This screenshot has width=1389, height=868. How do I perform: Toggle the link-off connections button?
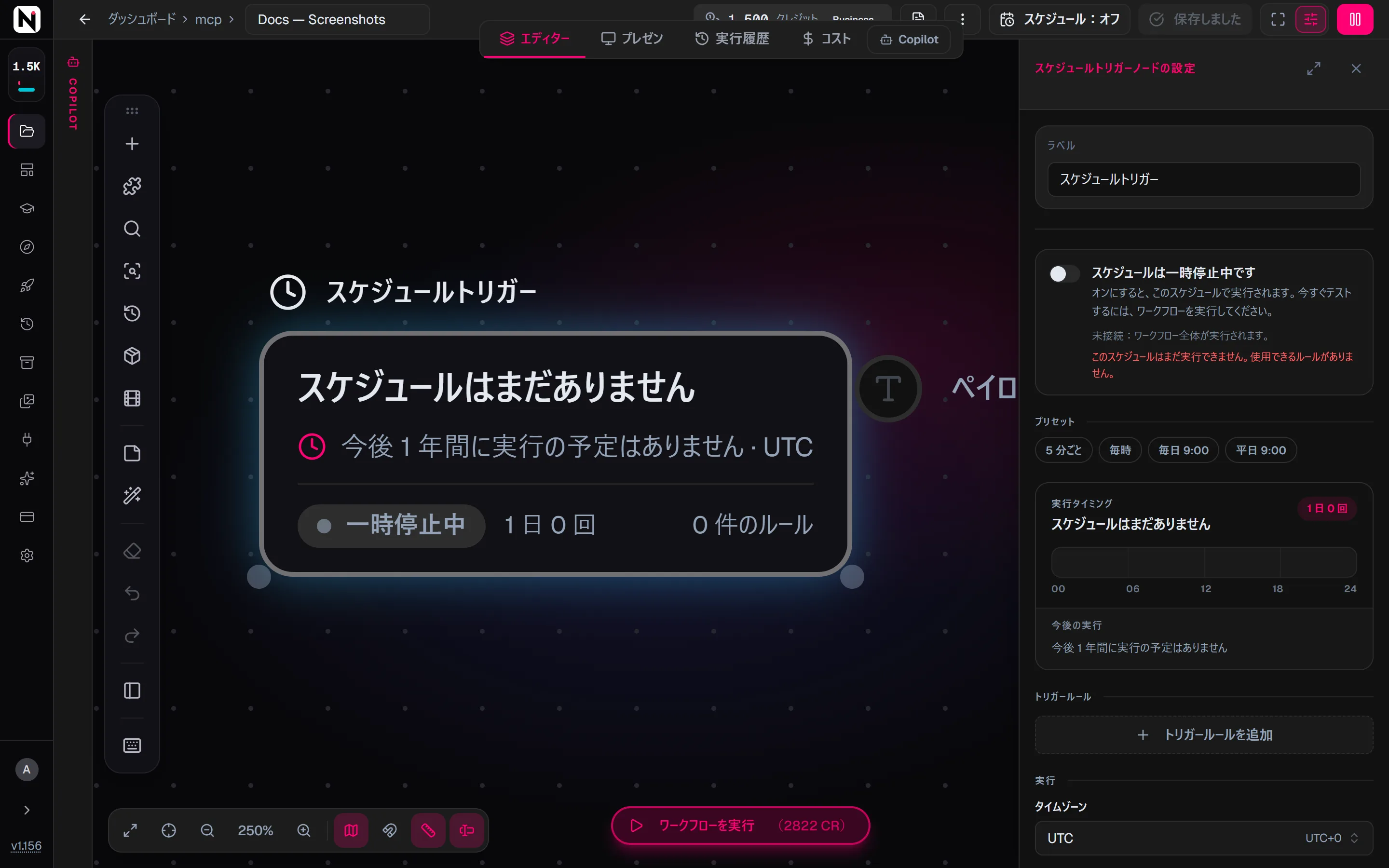click(x=390, y=830)
